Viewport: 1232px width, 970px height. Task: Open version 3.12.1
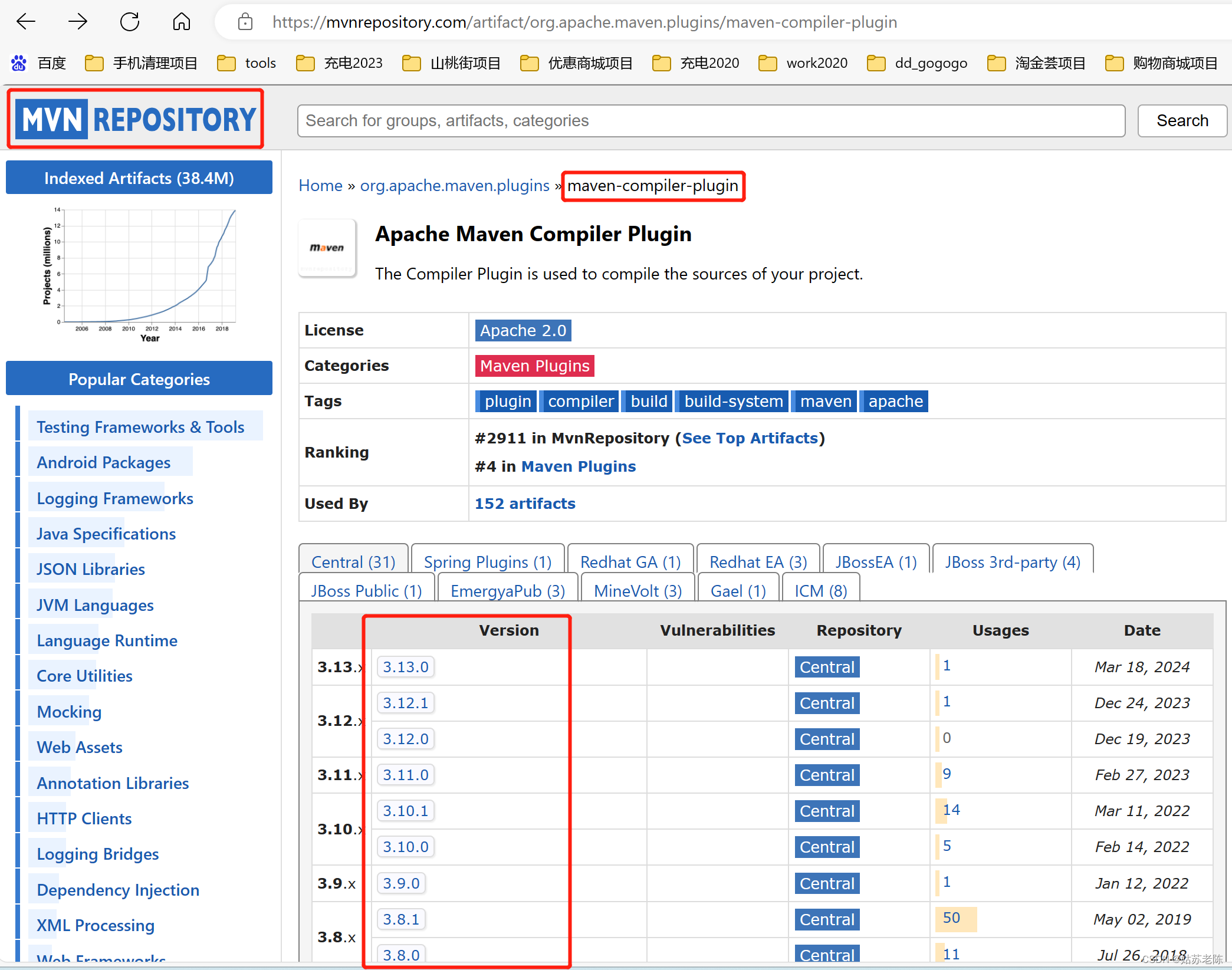click(x=405, y=703)
